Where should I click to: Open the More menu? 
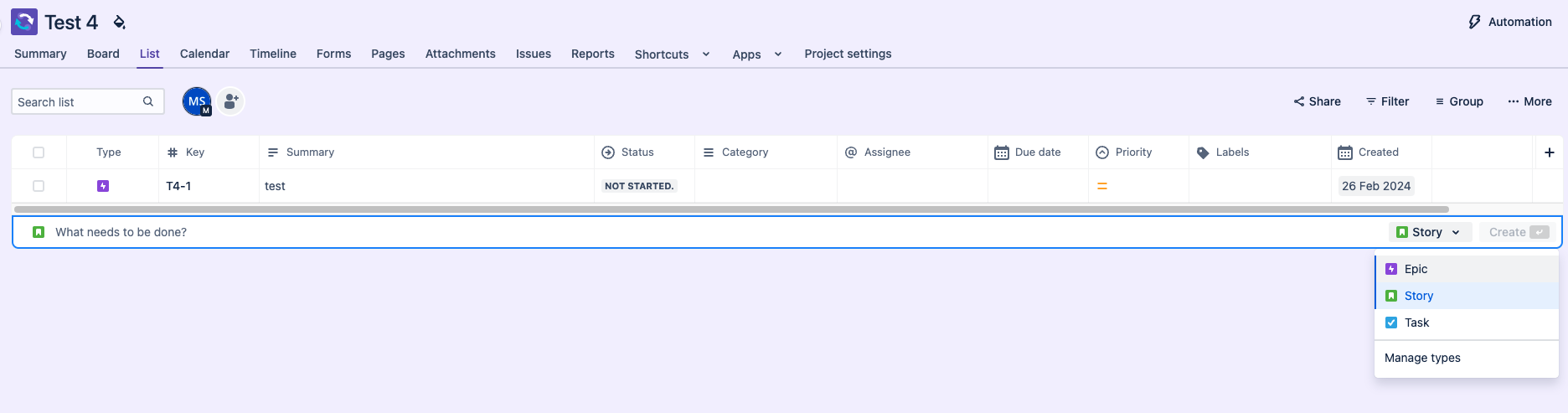[1529, 101]
